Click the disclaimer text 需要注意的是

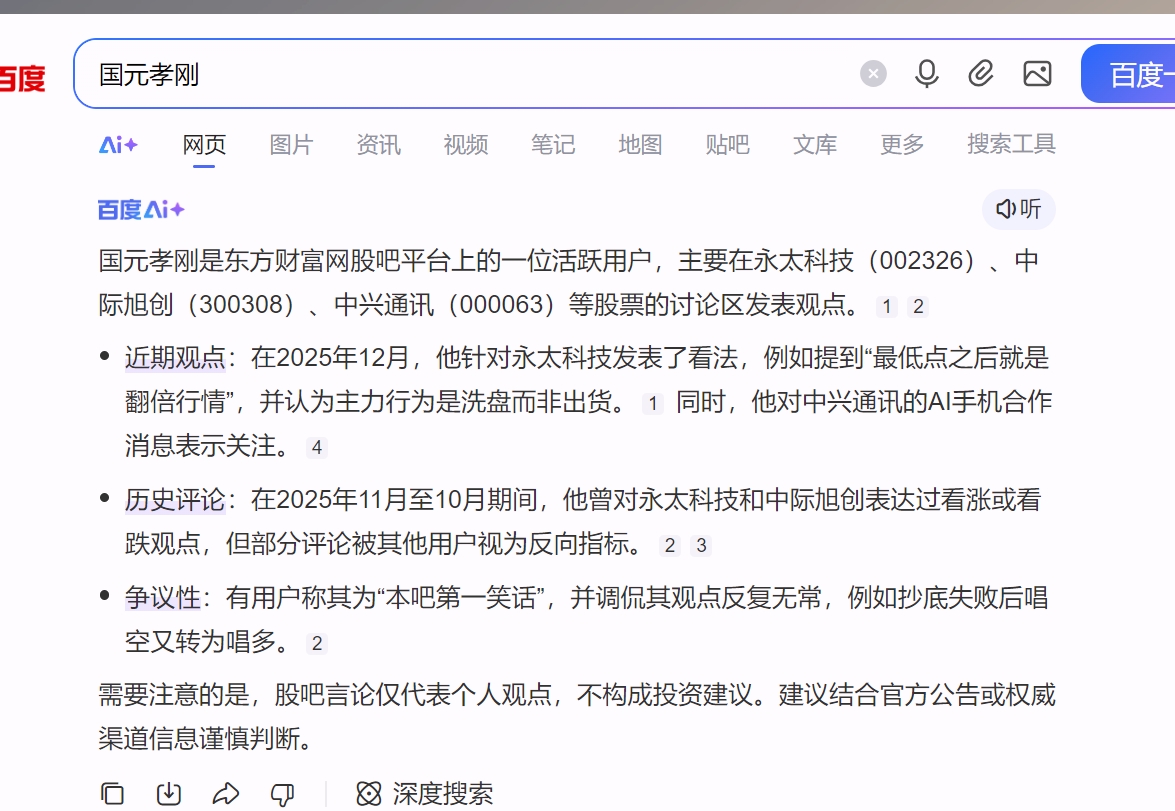174,695
